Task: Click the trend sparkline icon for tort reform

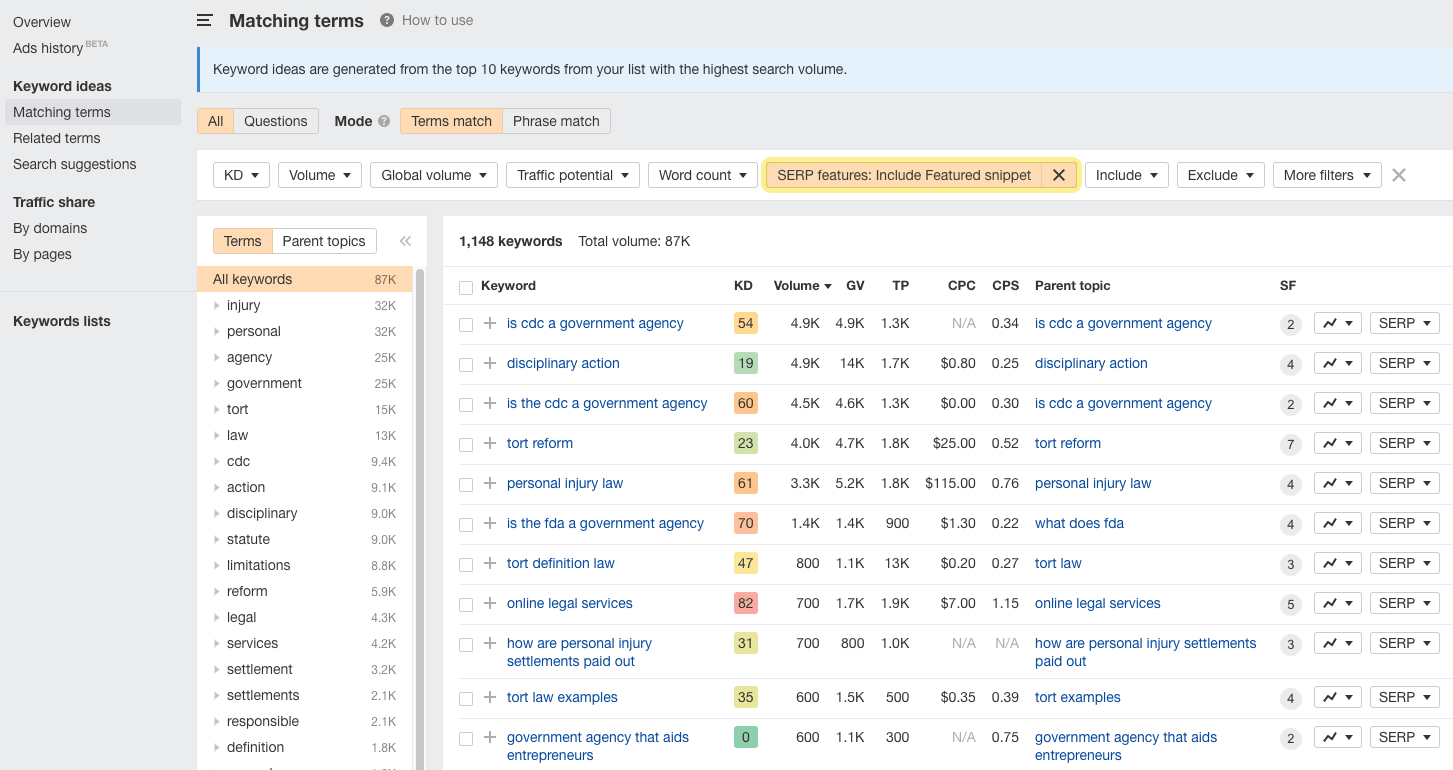Action: point(1331,443)
